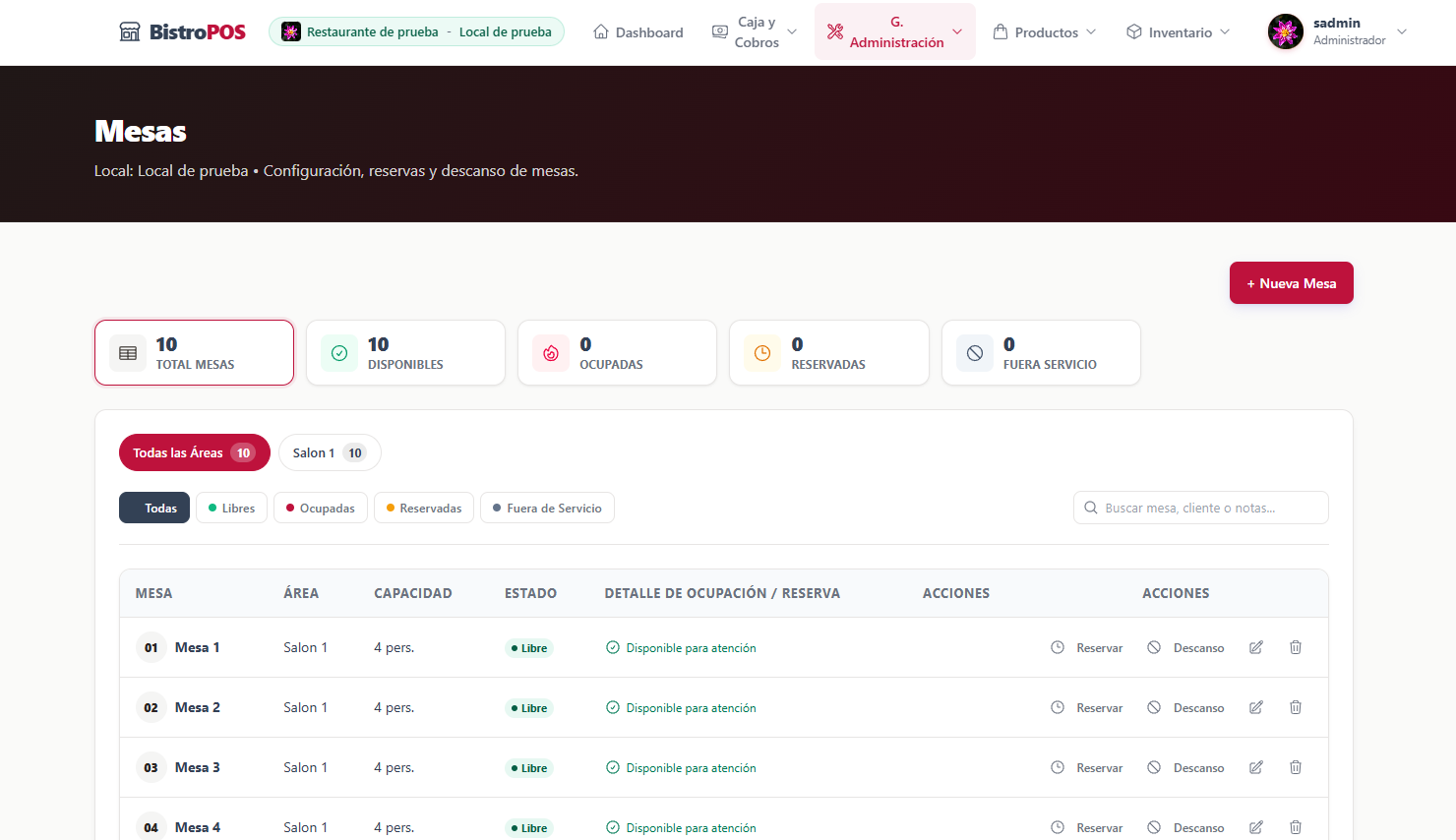Click the Nueva Mesa button
The width and height of the screenshot is (1456, 840).
(1292, 283)
